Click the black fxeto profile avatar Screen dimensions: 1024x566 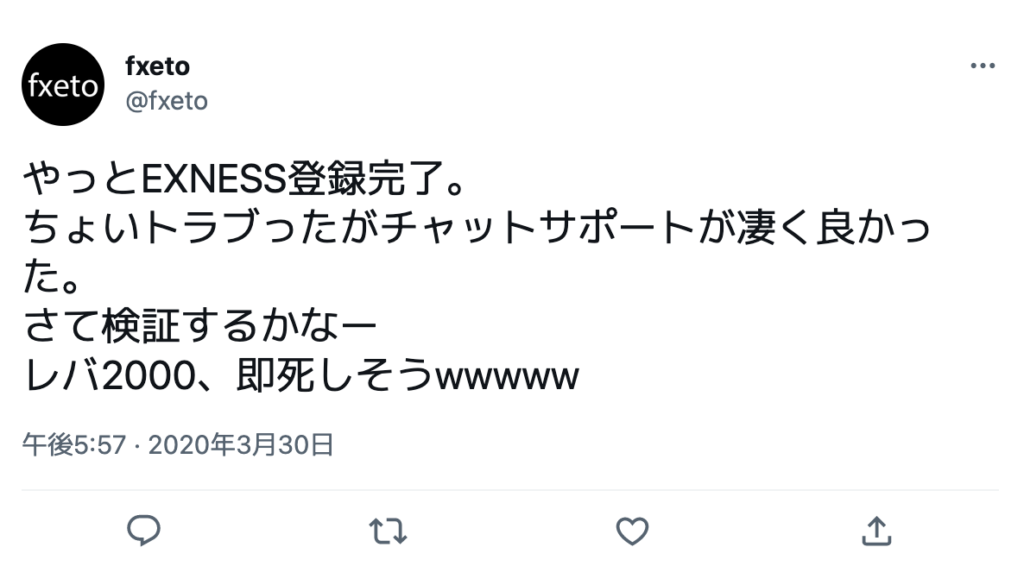(x=63, y=85)
